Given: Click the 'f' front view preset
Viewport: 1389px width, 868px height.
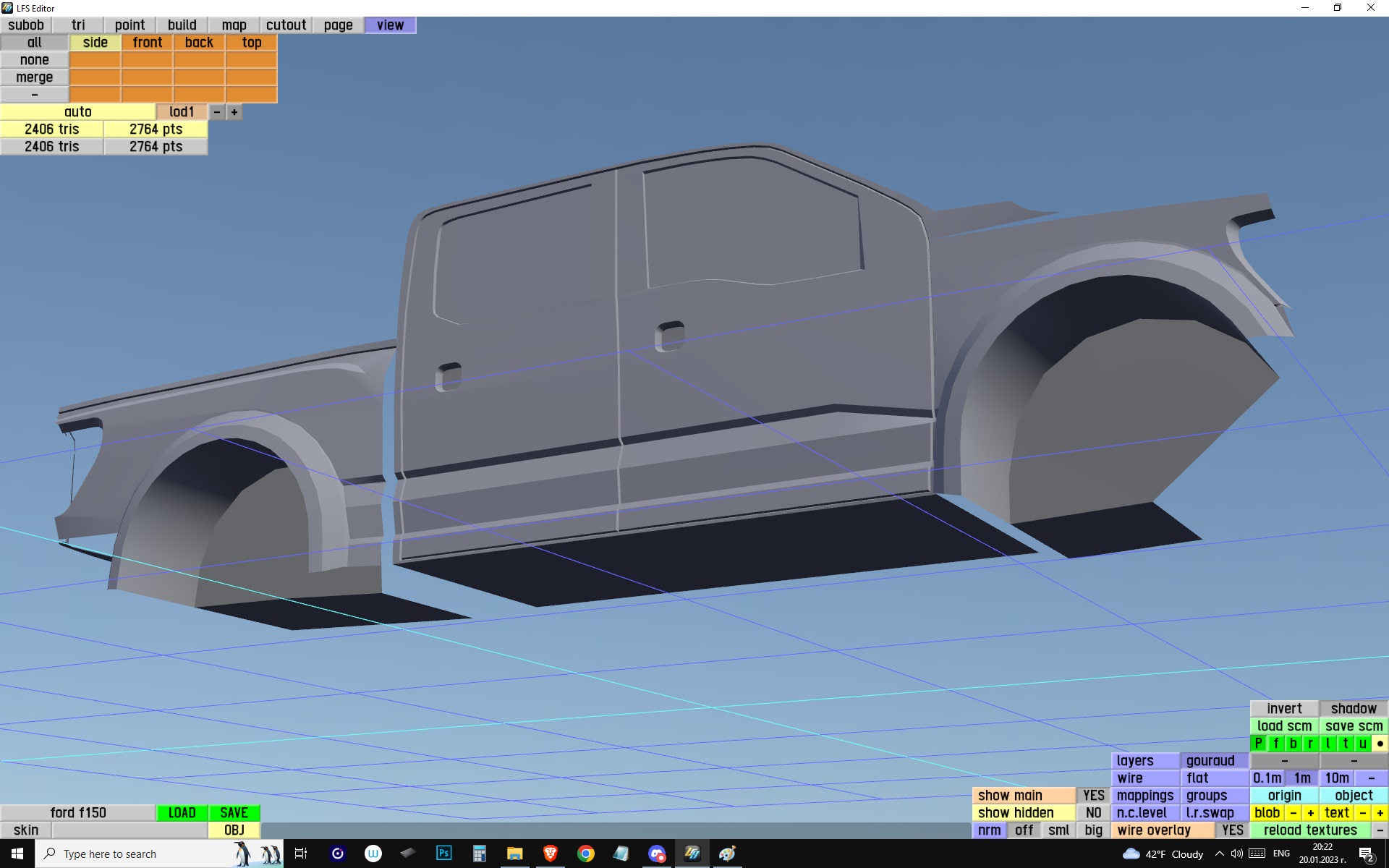Looking at the screenshot, I should tap(1275, 744).
